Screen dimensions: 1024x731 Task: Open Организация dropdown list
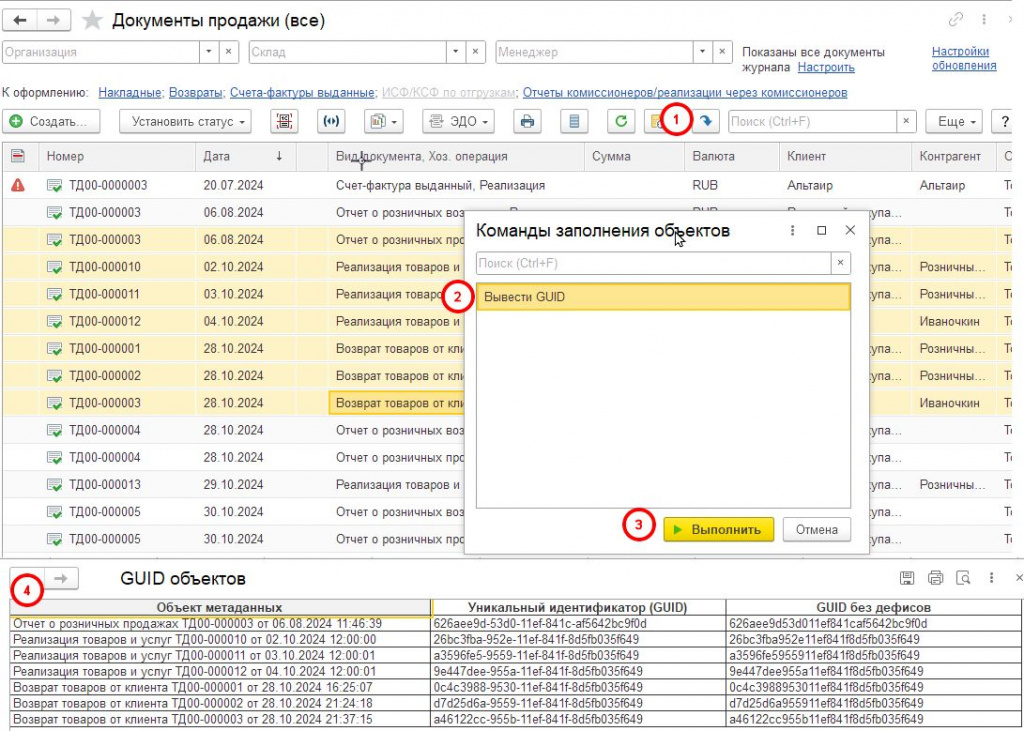[x=209, y=52]
